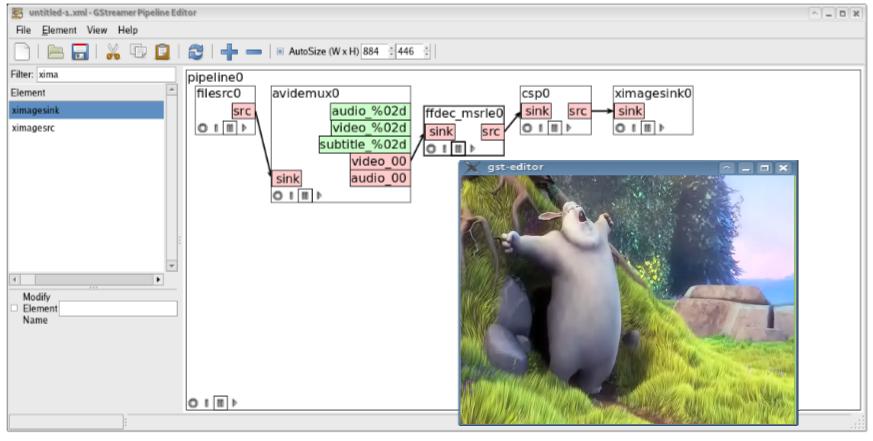The height and width of the screenshot is (441, 873).
Task: Set filesrc0 to paused state
Action: click(229, 128)
